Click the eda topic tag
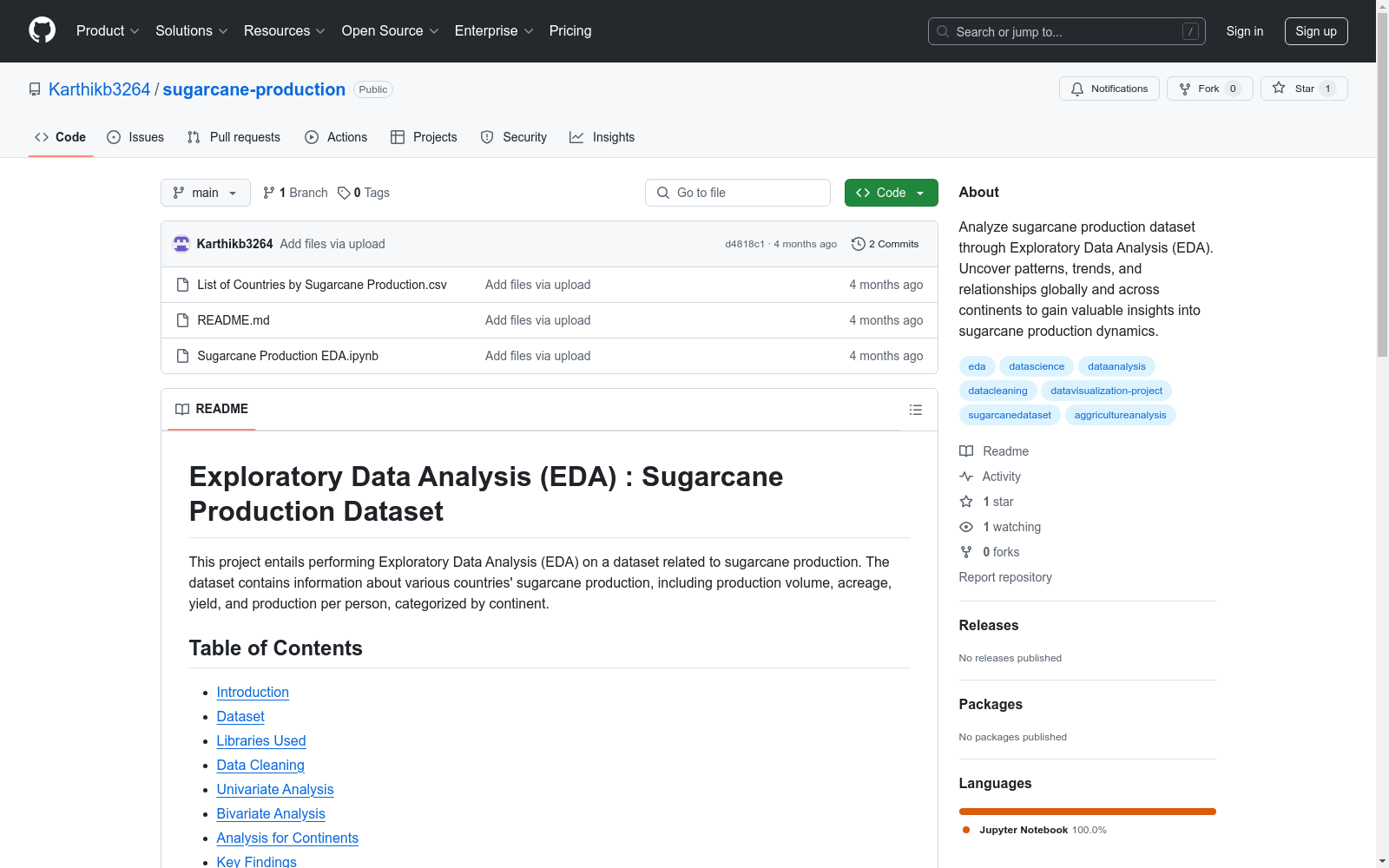 tap(977, 366)
